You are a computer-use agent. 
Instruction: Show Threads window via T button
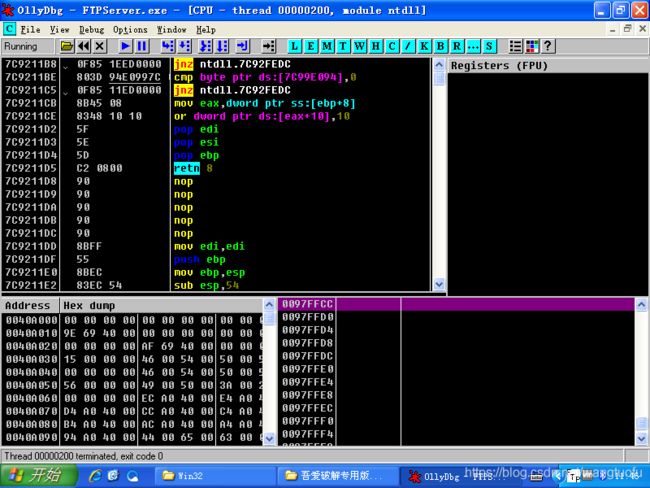[343, 46]
